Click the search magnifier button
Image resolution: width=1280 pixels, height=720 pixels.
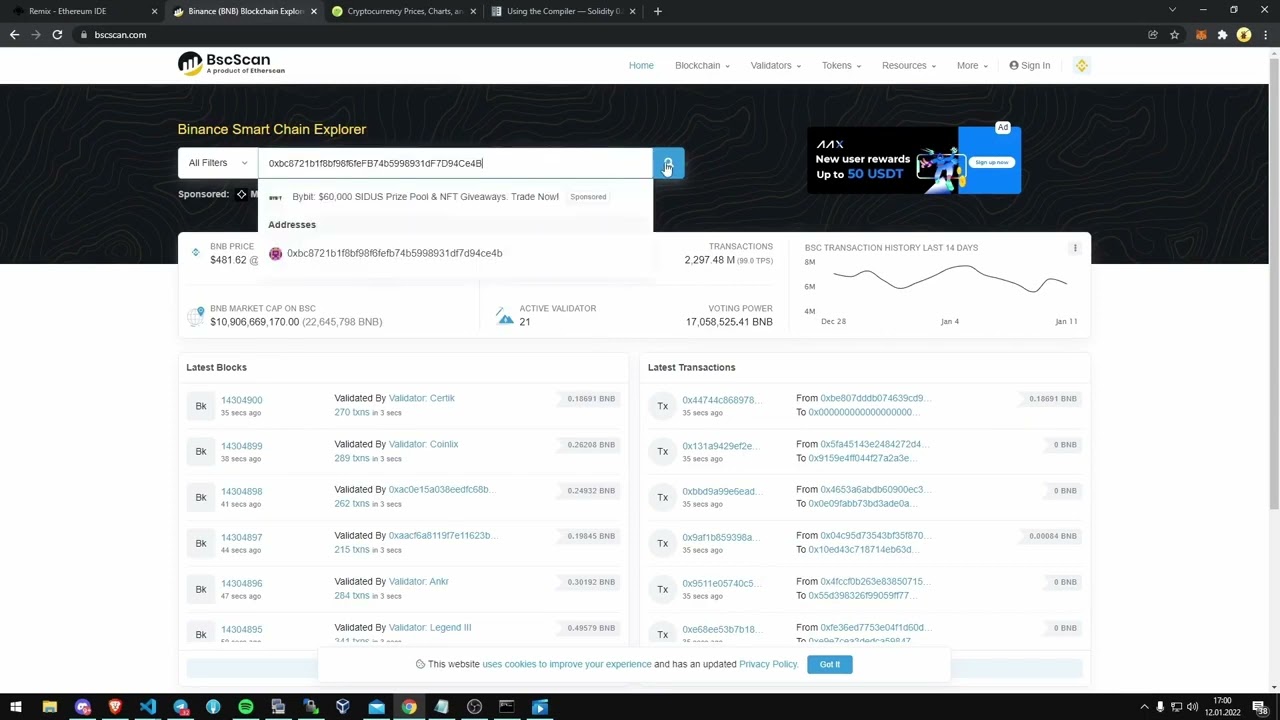click(x=668, y=163)
